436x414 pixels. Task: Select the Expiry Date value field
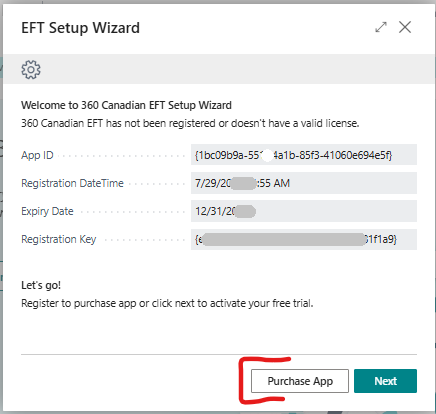[304, 211]
